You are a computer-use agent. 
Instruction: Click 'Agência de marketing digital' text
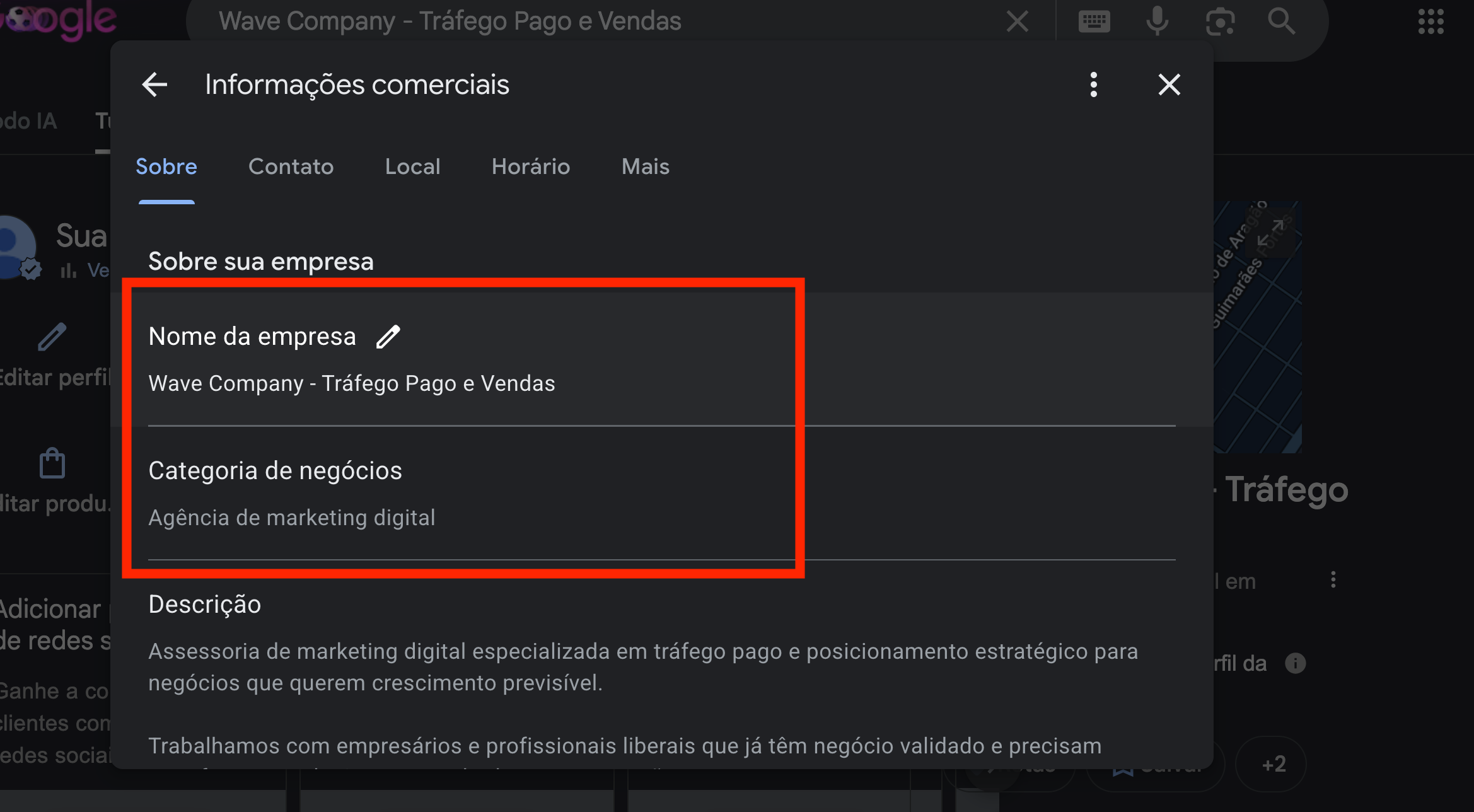point(292,518)
